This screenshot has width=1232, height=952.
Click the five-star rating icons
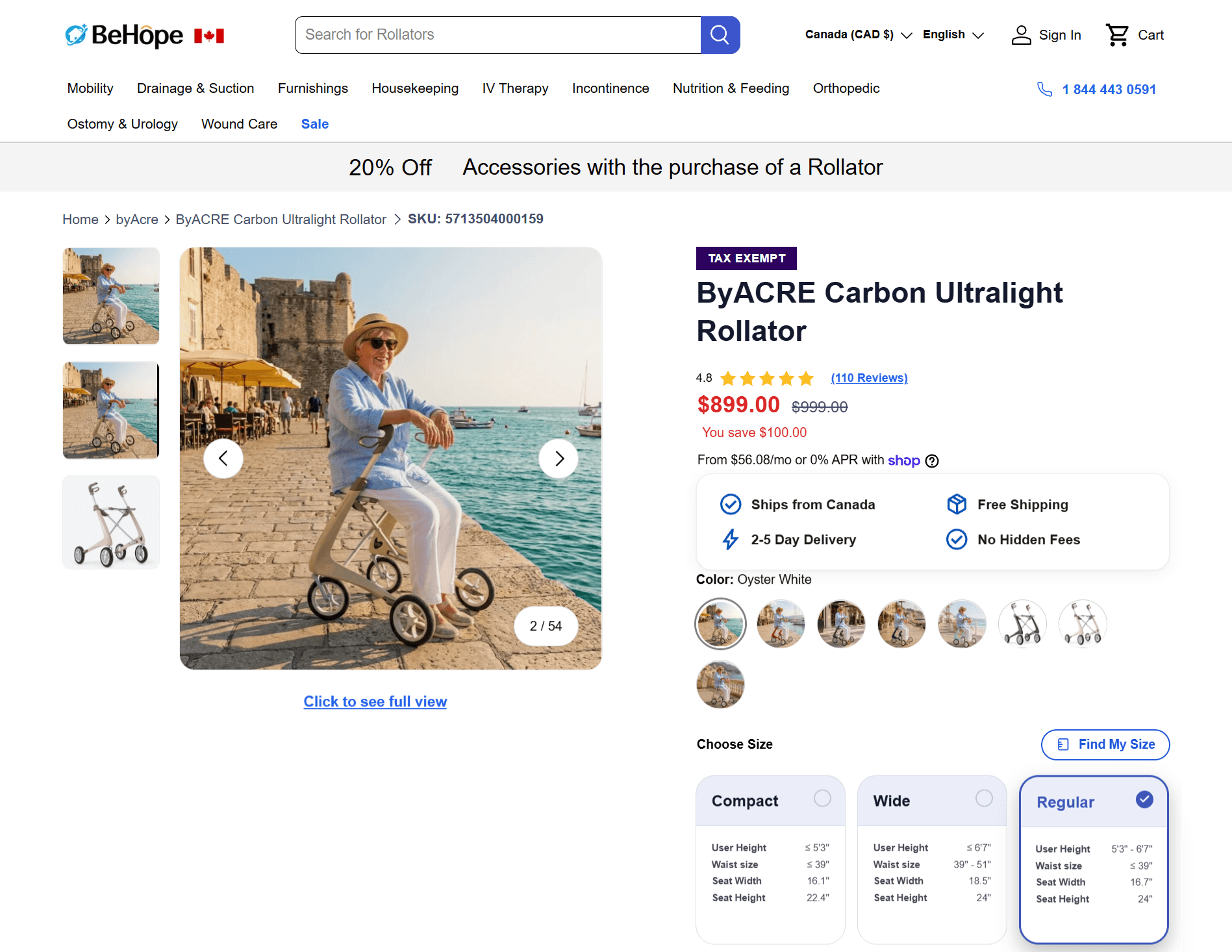(767, 378)
